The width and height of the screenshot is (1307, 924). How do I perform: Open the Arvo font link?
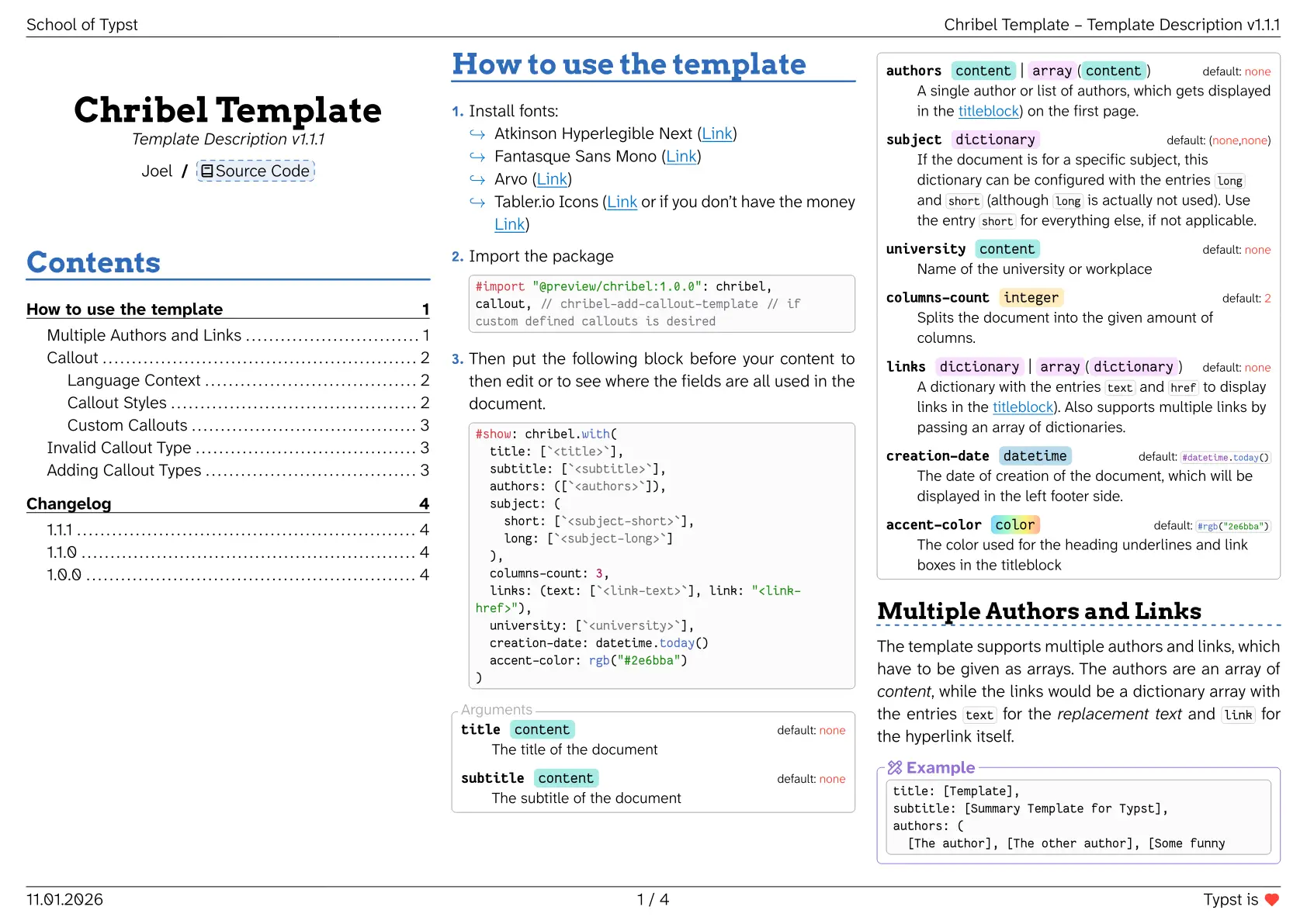click(x=552, y=179)
